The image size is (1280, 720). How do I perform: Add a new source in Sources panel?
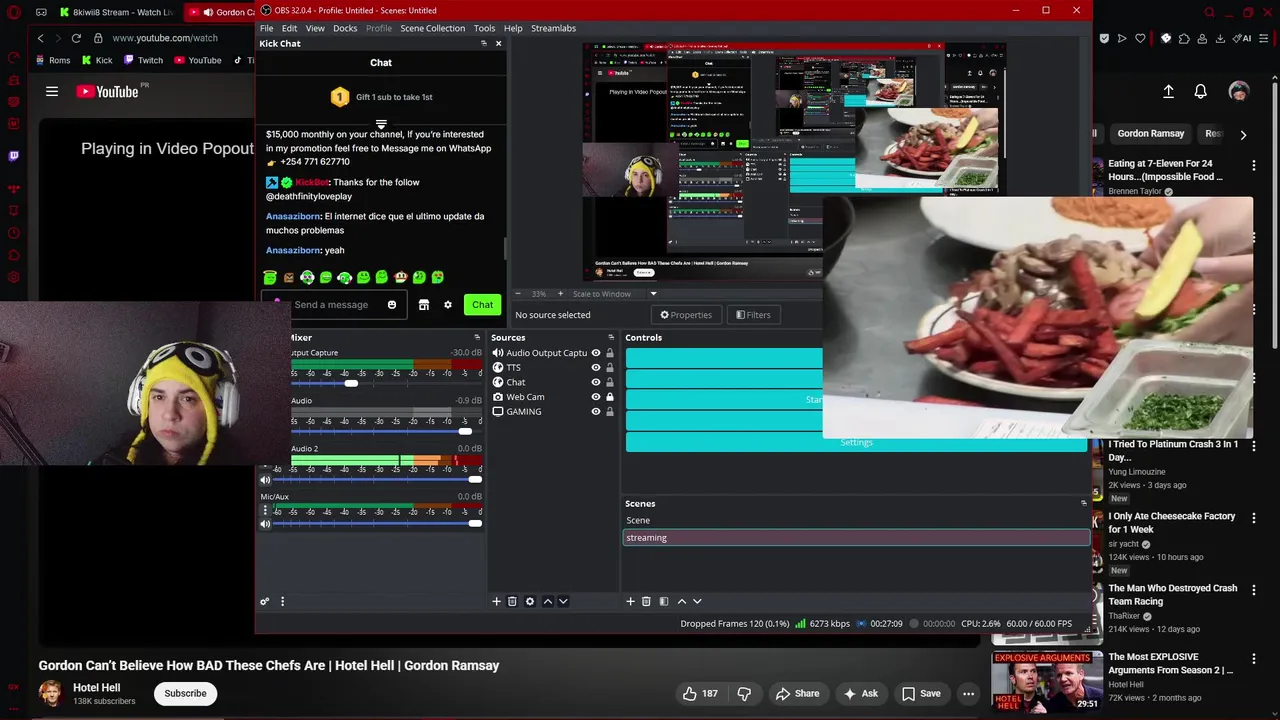tap(496, 601)
